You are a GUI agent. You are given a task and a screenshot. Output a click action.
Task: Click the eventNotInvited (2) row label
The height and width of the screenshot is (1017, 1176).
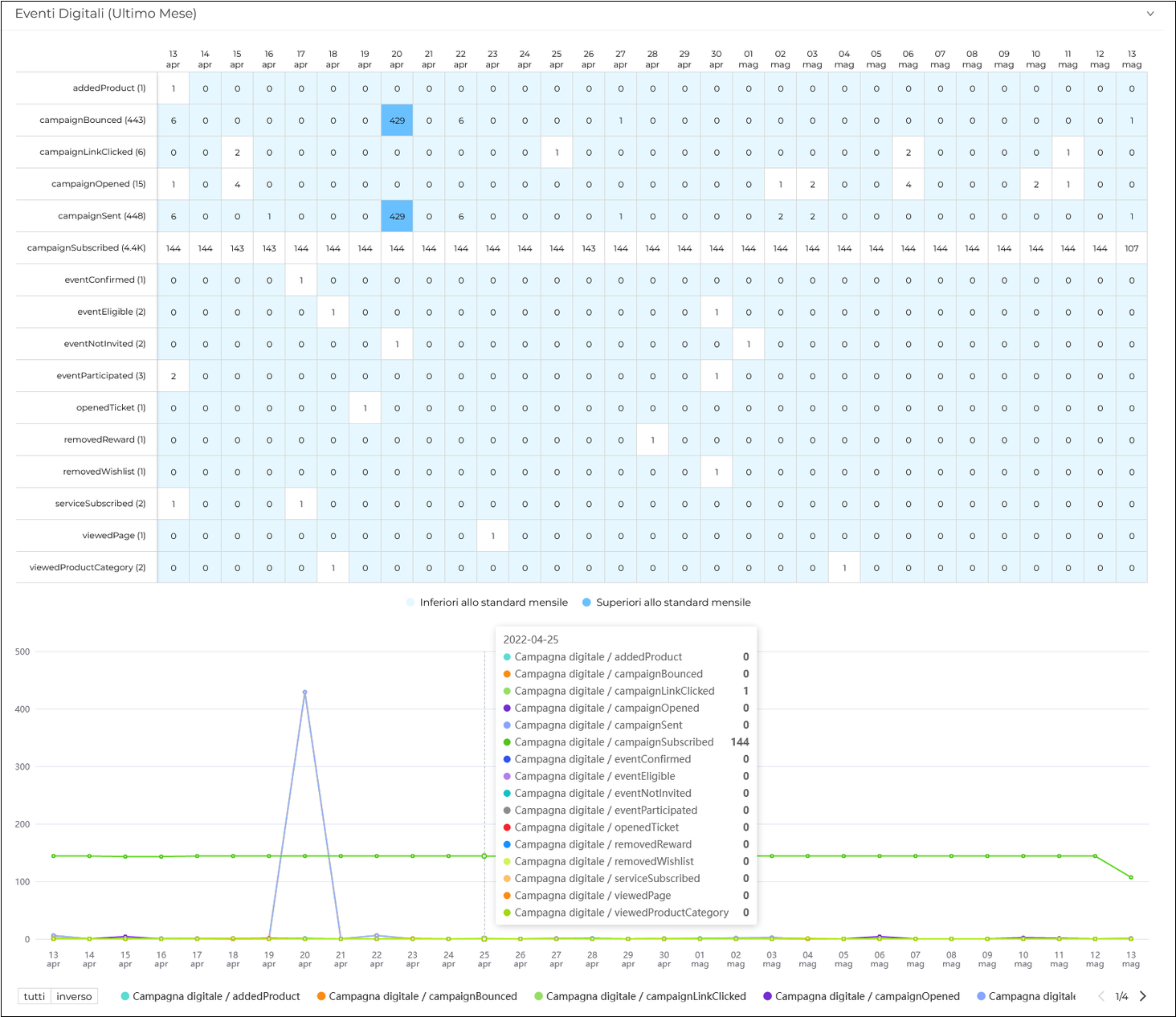point(105,344)
